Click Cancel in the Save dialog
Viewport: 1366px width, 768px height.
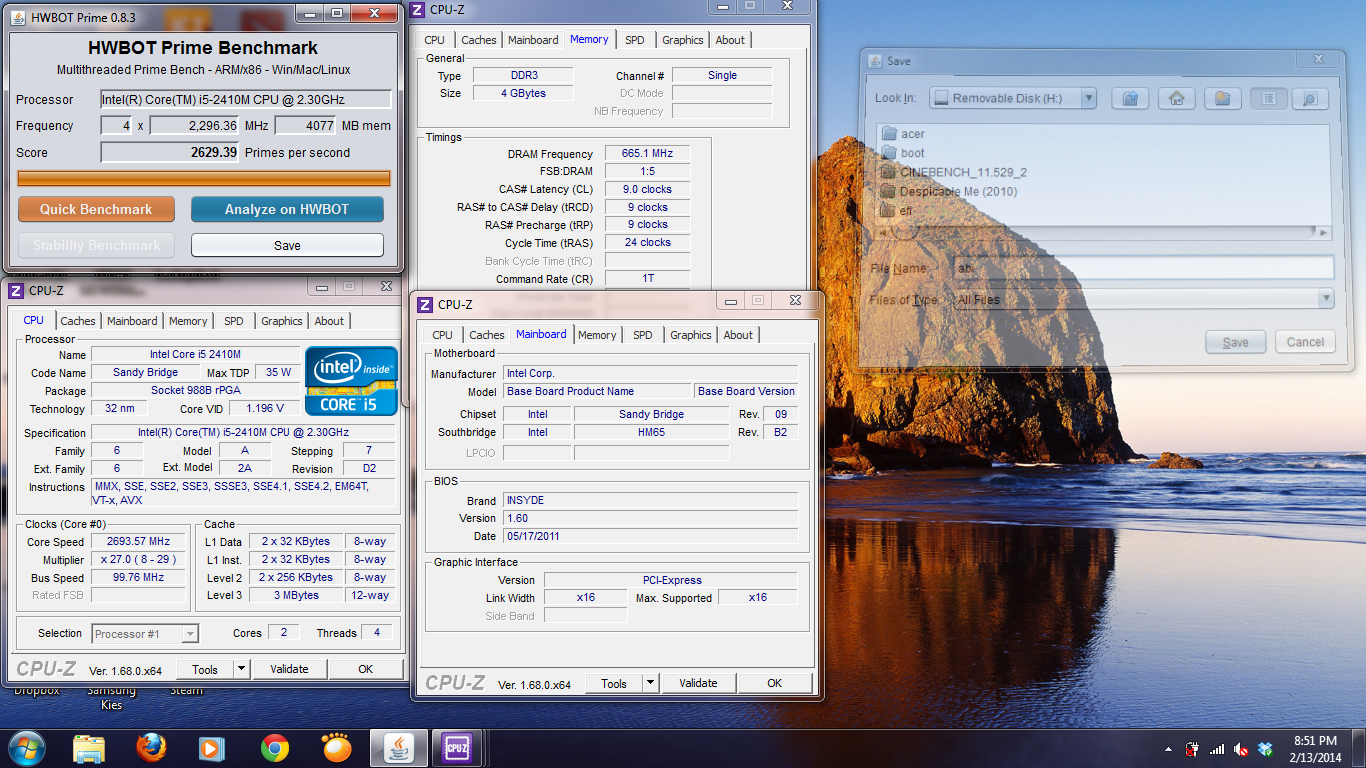click(1305, 342)
